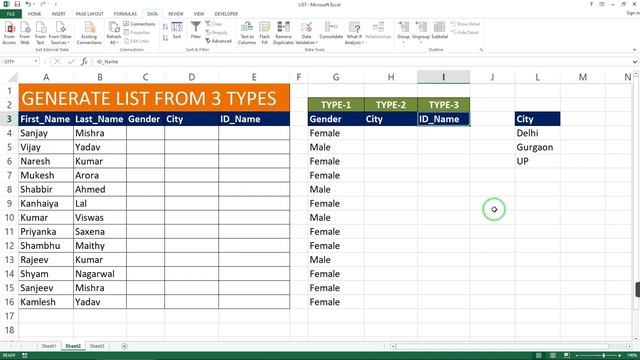Click the From Web import icon
640x360 pixels.
tap(25, 33)
